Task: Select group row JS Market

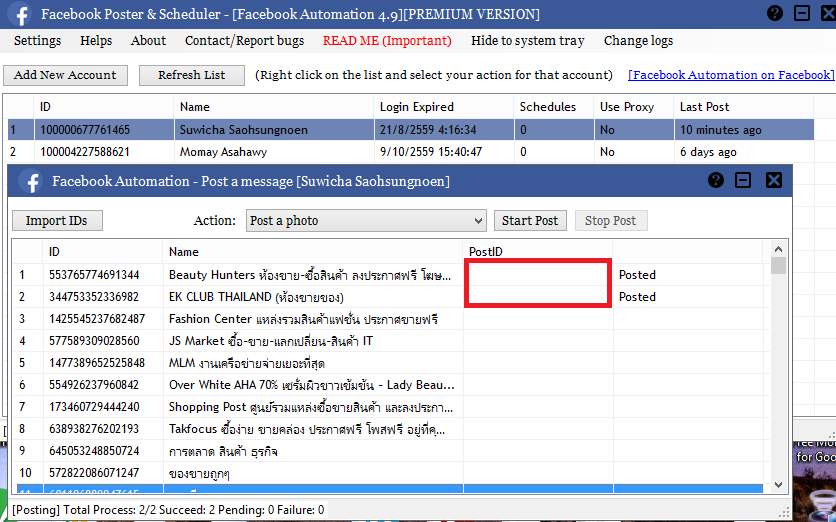Action: [388, 341]
